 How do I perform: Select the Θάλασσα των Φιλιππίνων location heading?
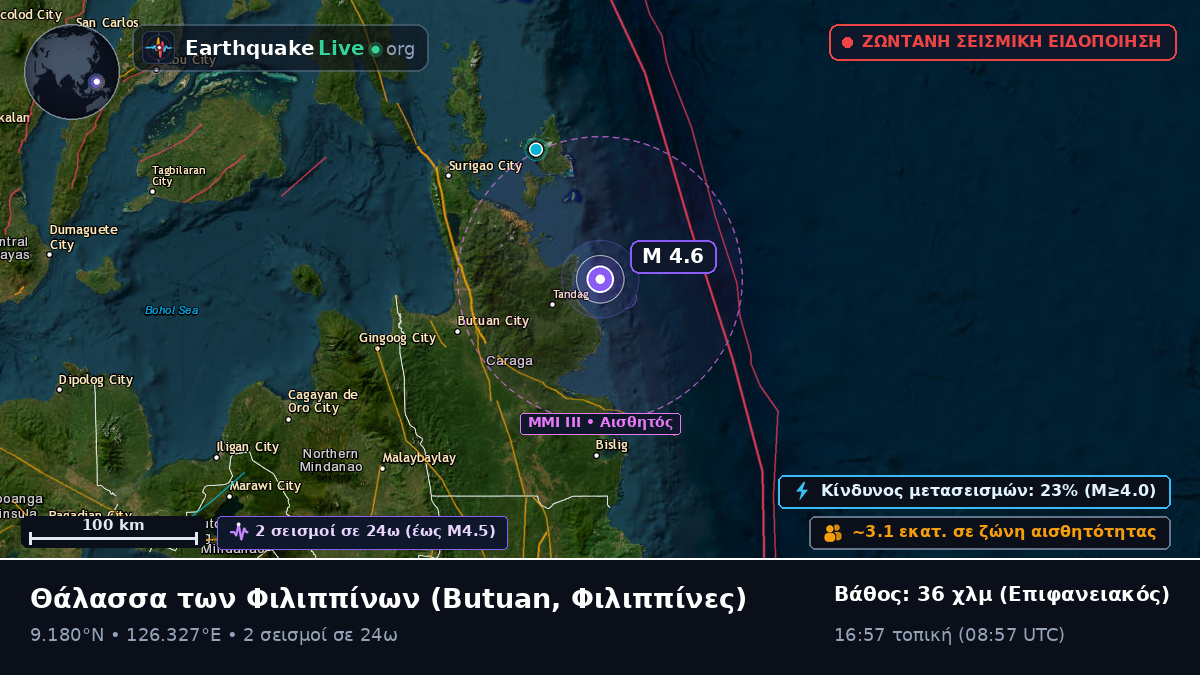389,598
